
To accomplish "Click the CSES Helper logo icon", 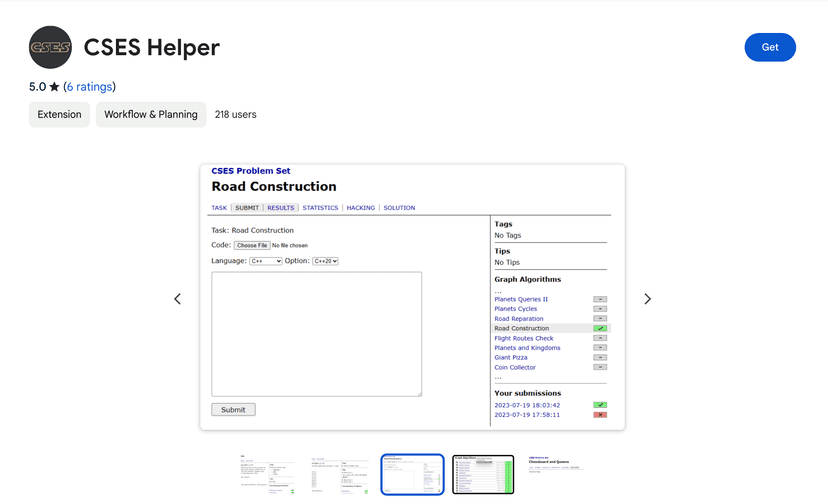I will [50, 47].
